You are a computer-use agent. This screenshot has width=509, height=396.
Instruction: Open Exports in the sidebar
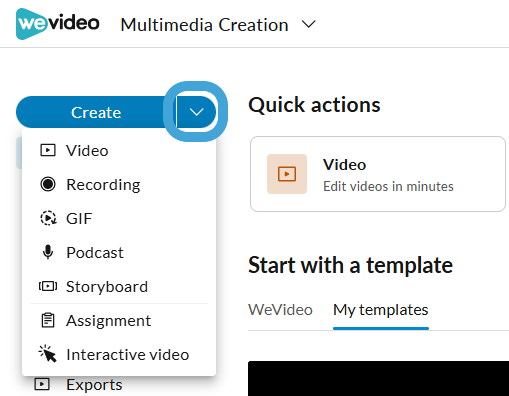94,385
